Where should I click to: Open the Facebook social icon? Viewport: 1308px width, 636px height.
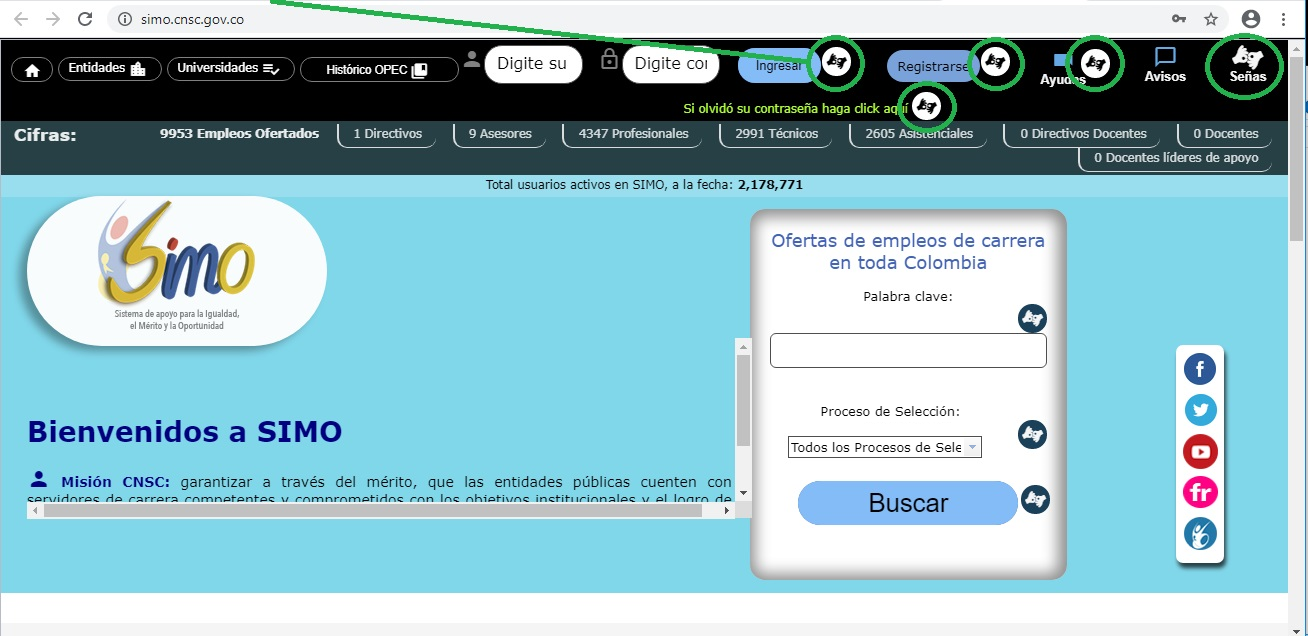1200,369
